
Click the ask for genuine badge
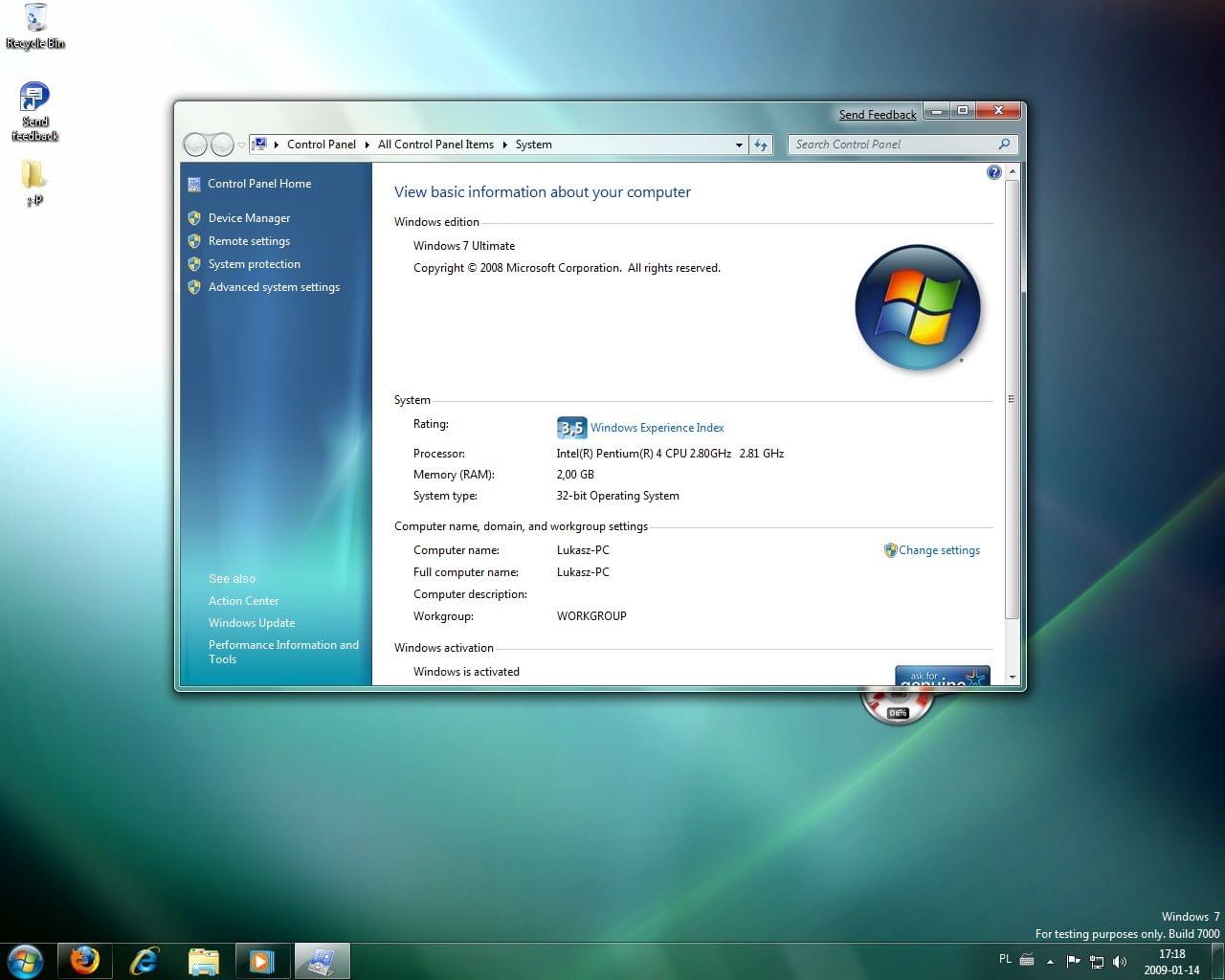tap(943, 675)
